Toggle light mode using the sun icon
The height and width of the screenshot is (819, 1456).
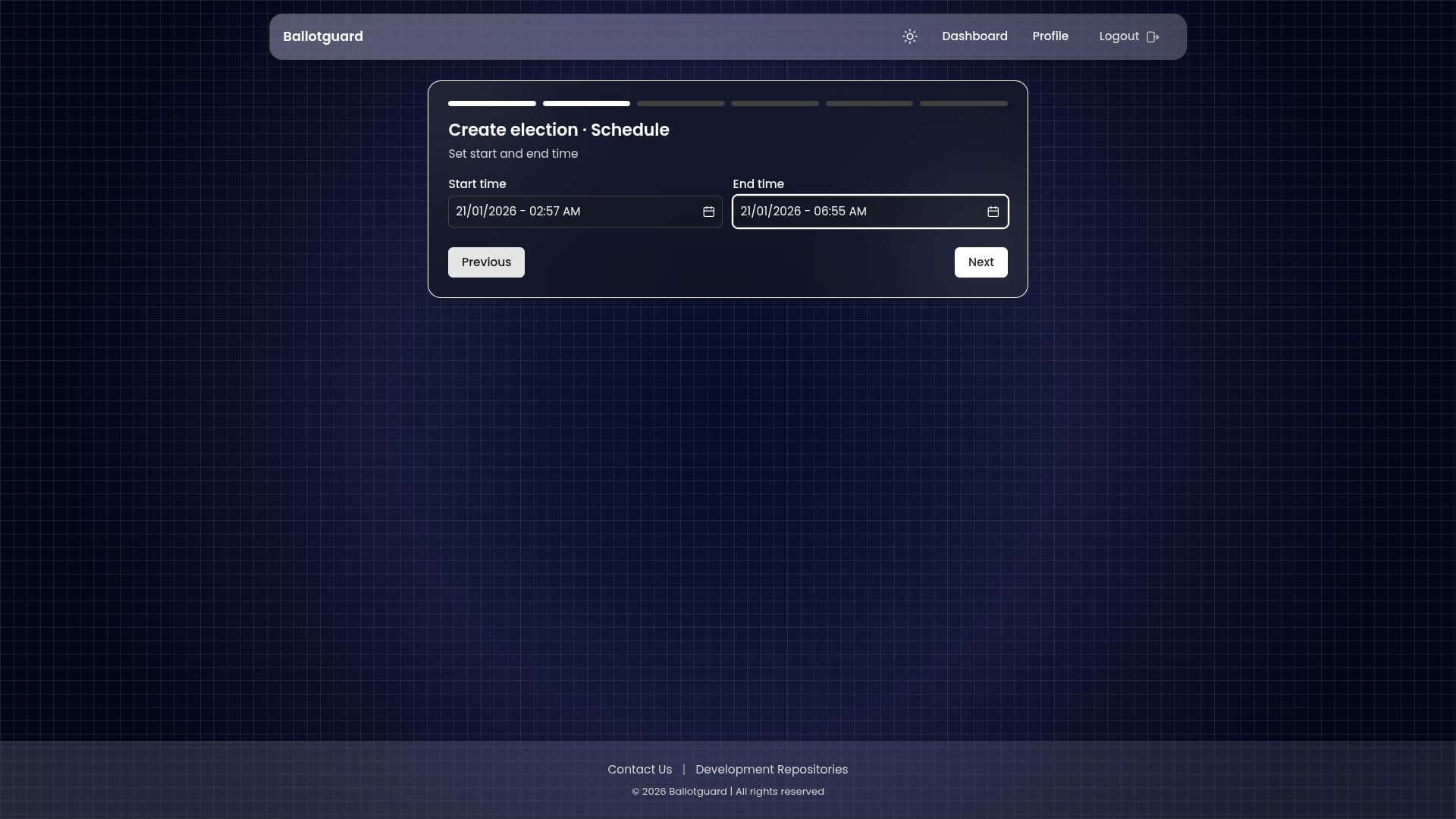tap(909, 36)
